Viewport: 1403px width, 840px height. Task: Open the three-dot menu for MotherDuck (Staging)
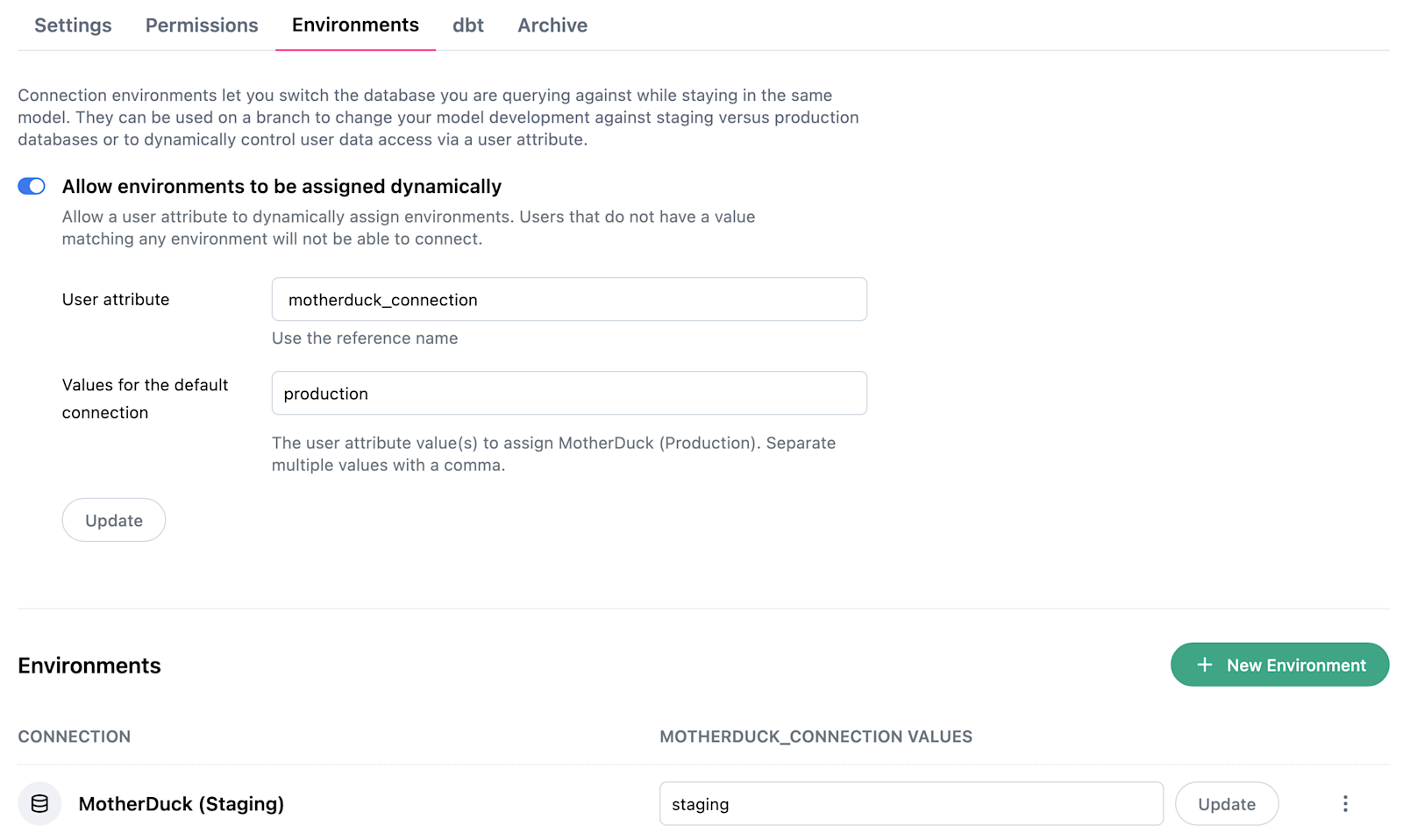[1345, 804]
